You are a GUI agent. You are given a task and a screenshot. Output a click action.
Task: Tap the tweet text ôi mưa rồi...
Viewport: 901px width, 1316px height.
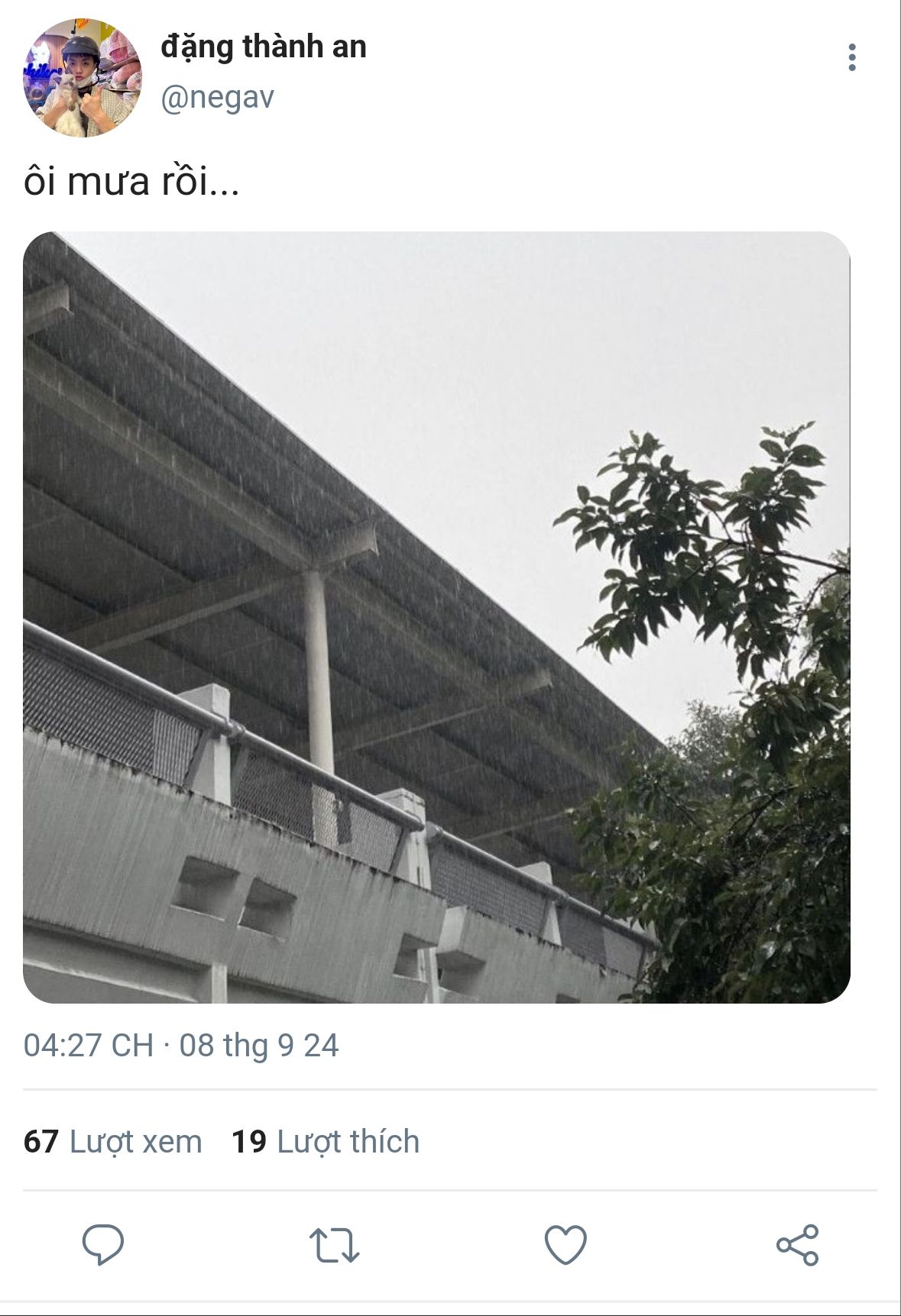click(x=131, y=182)
